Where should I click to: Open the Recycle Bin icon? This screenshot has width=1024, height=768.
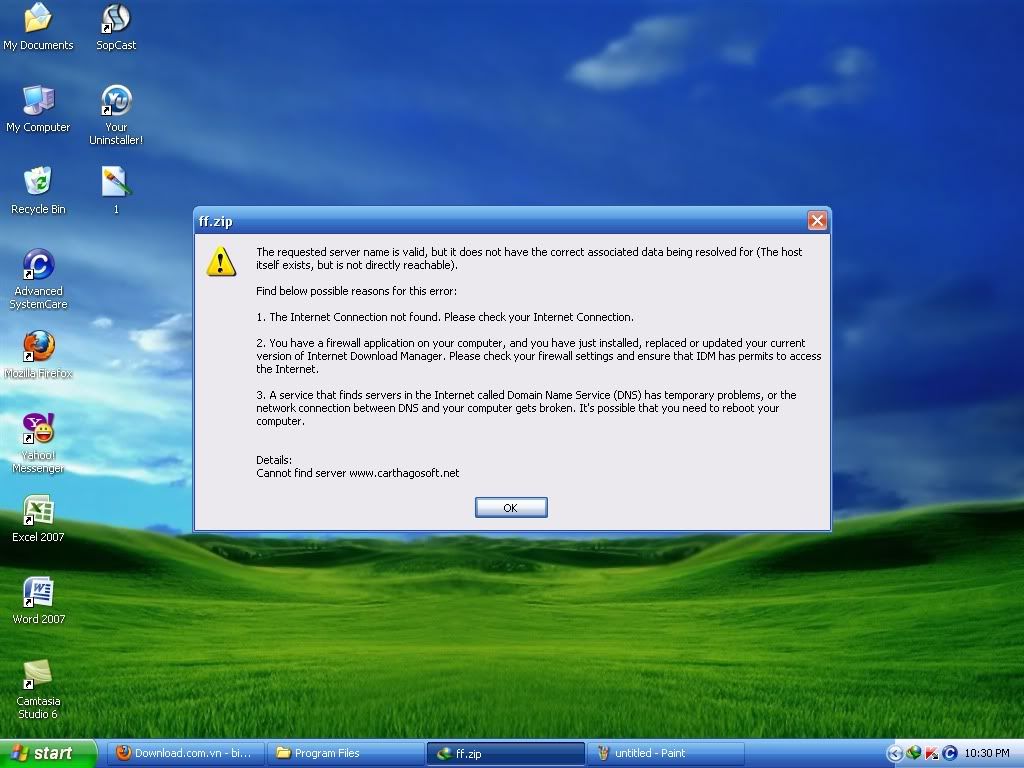(38, 190)
